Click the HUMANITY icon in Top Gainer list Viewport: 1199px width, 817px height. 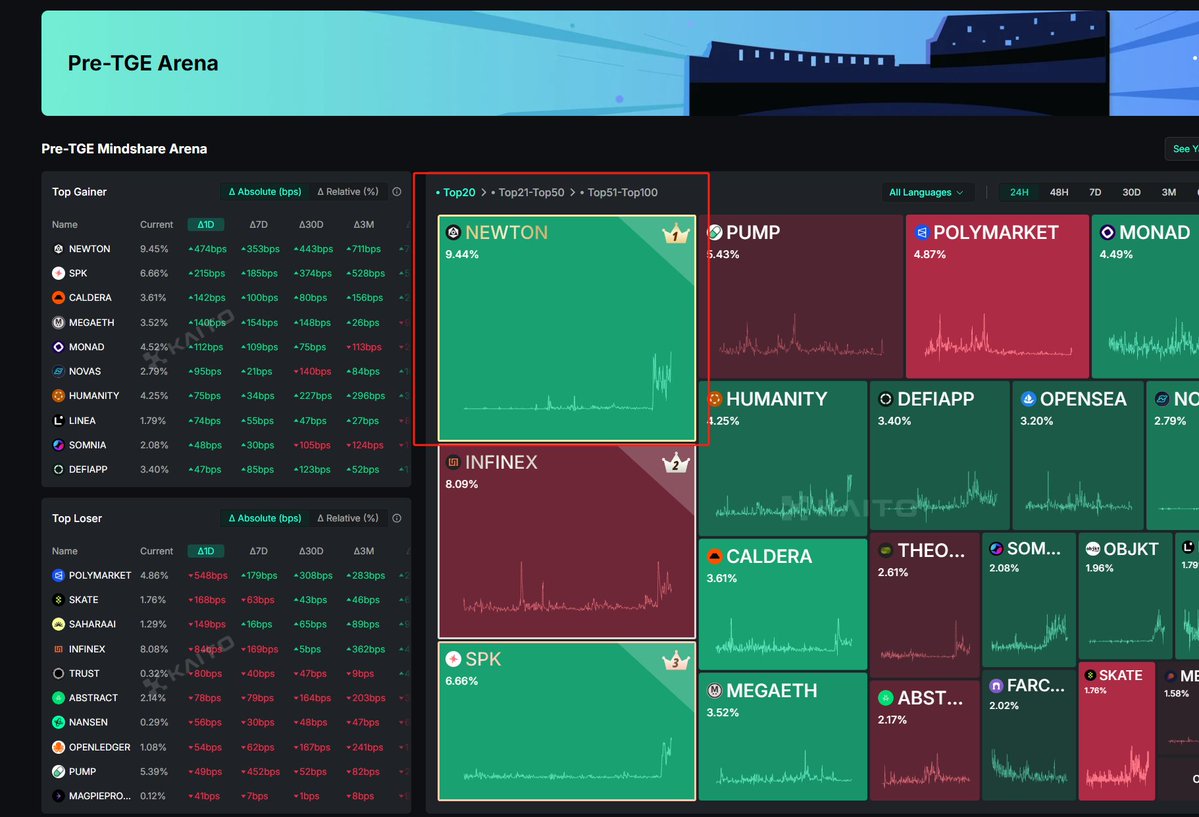click(58, 395)
